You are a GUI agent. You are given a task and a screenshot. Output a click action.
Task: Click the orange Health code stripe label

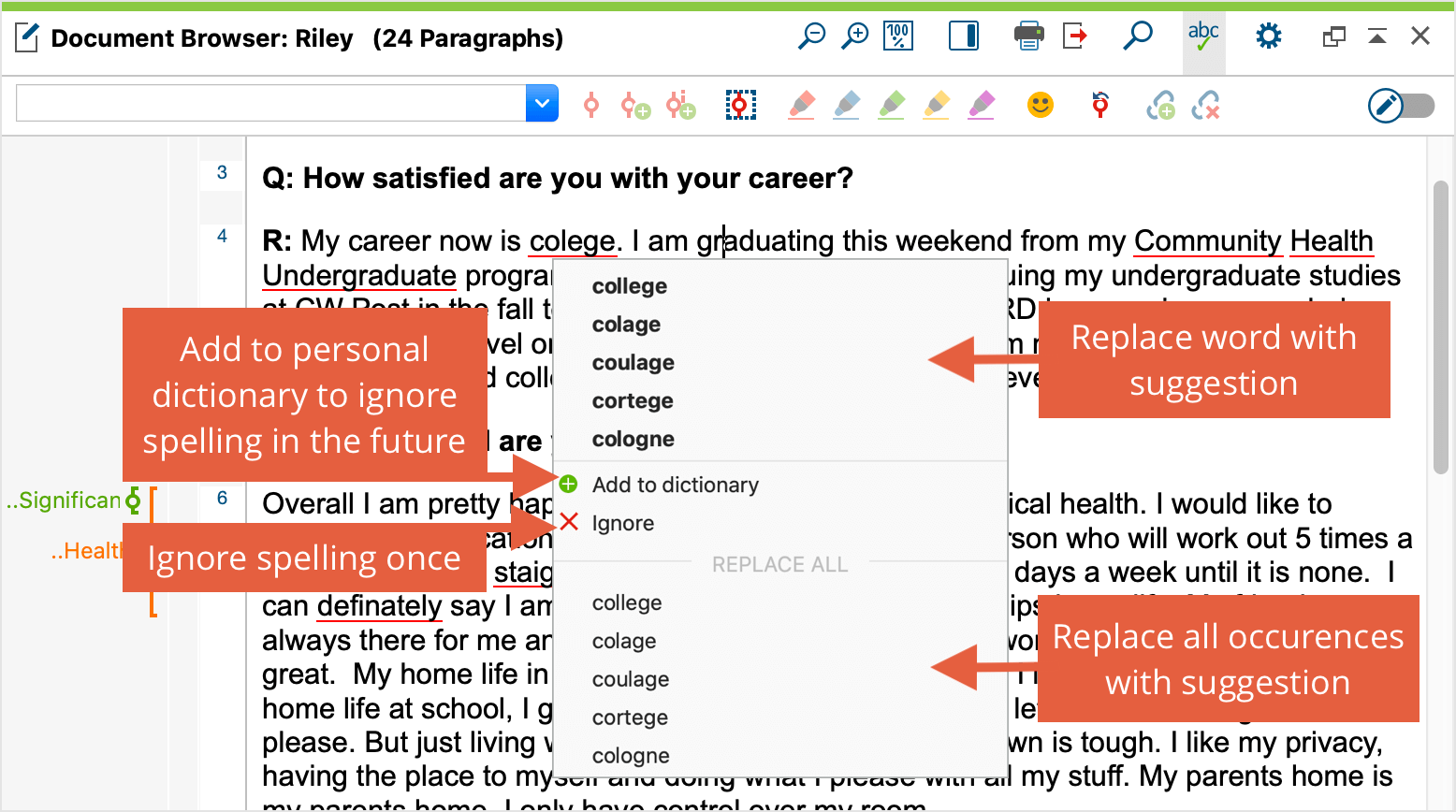(86, 551)
